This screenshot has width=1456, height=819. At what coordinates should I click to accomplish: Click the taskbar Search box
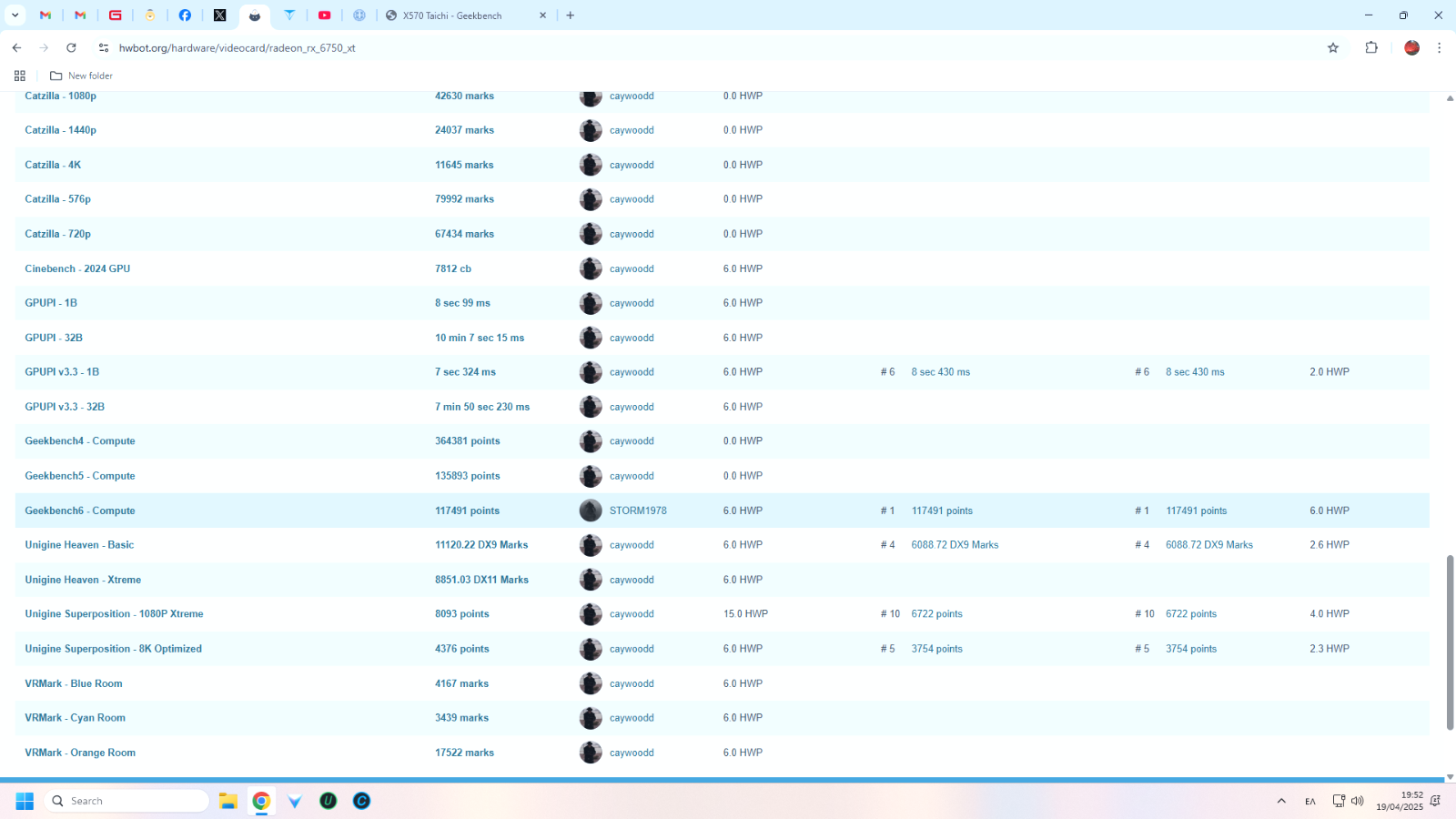(126, 801)
